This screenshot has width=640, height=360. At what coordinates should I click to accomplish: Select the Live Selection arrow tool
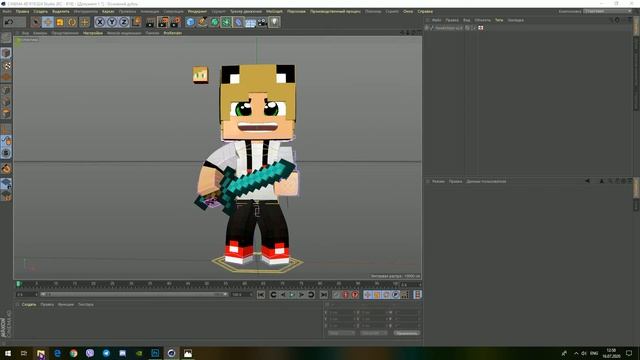[x=36, y=22]
